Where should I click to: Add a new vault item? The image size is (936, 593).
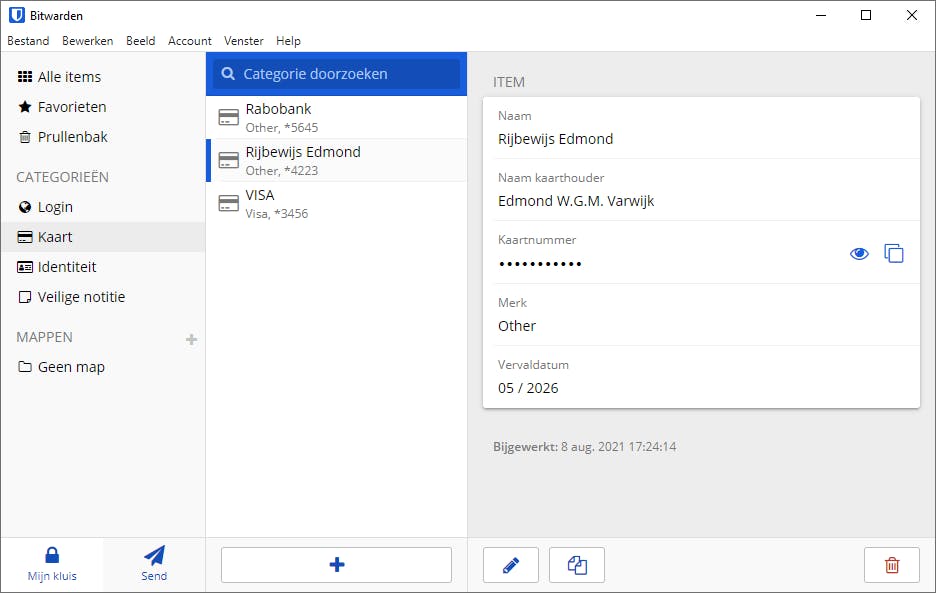pos(336,565)
